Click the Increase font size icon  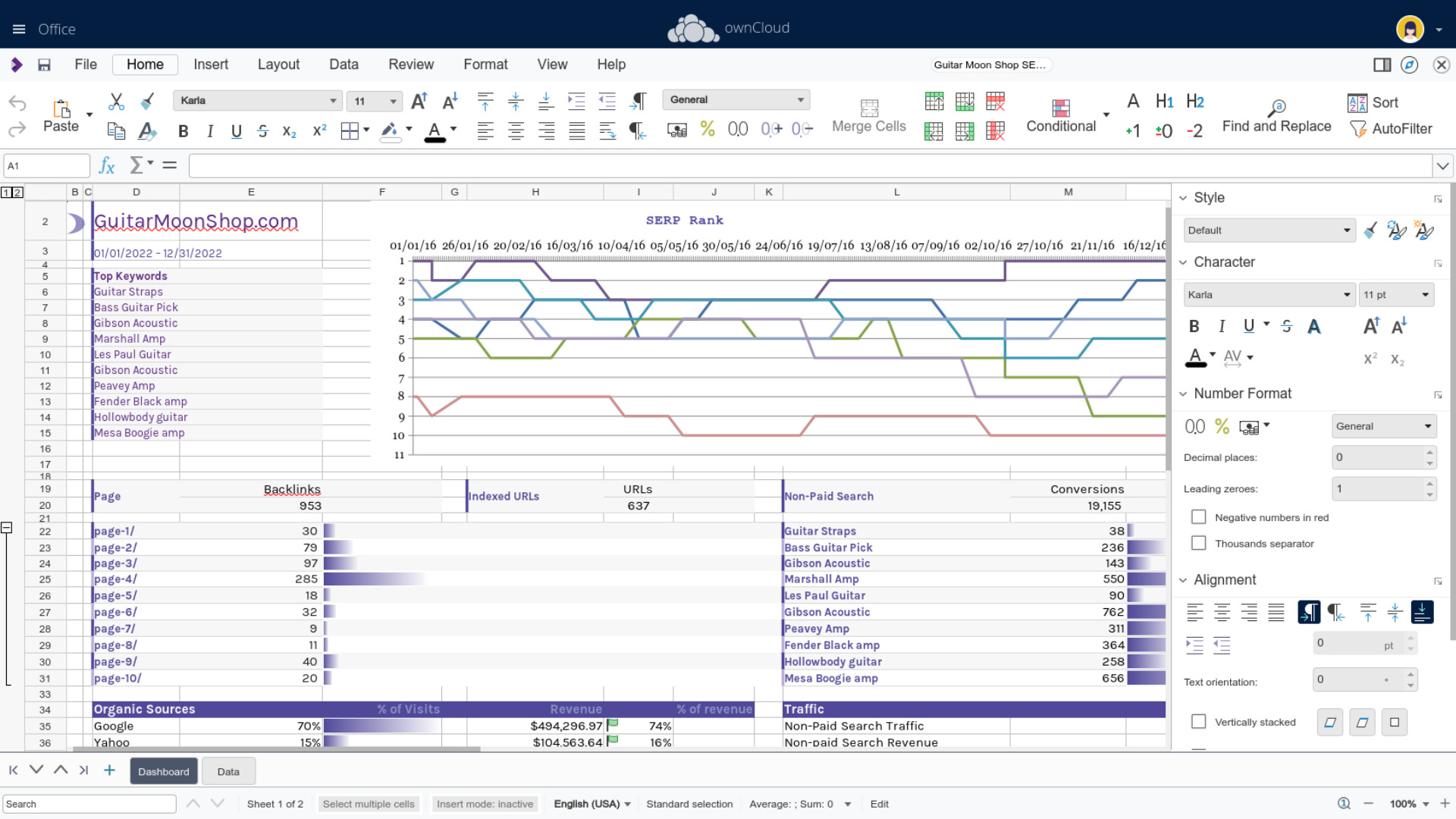(x=419, y=101)
